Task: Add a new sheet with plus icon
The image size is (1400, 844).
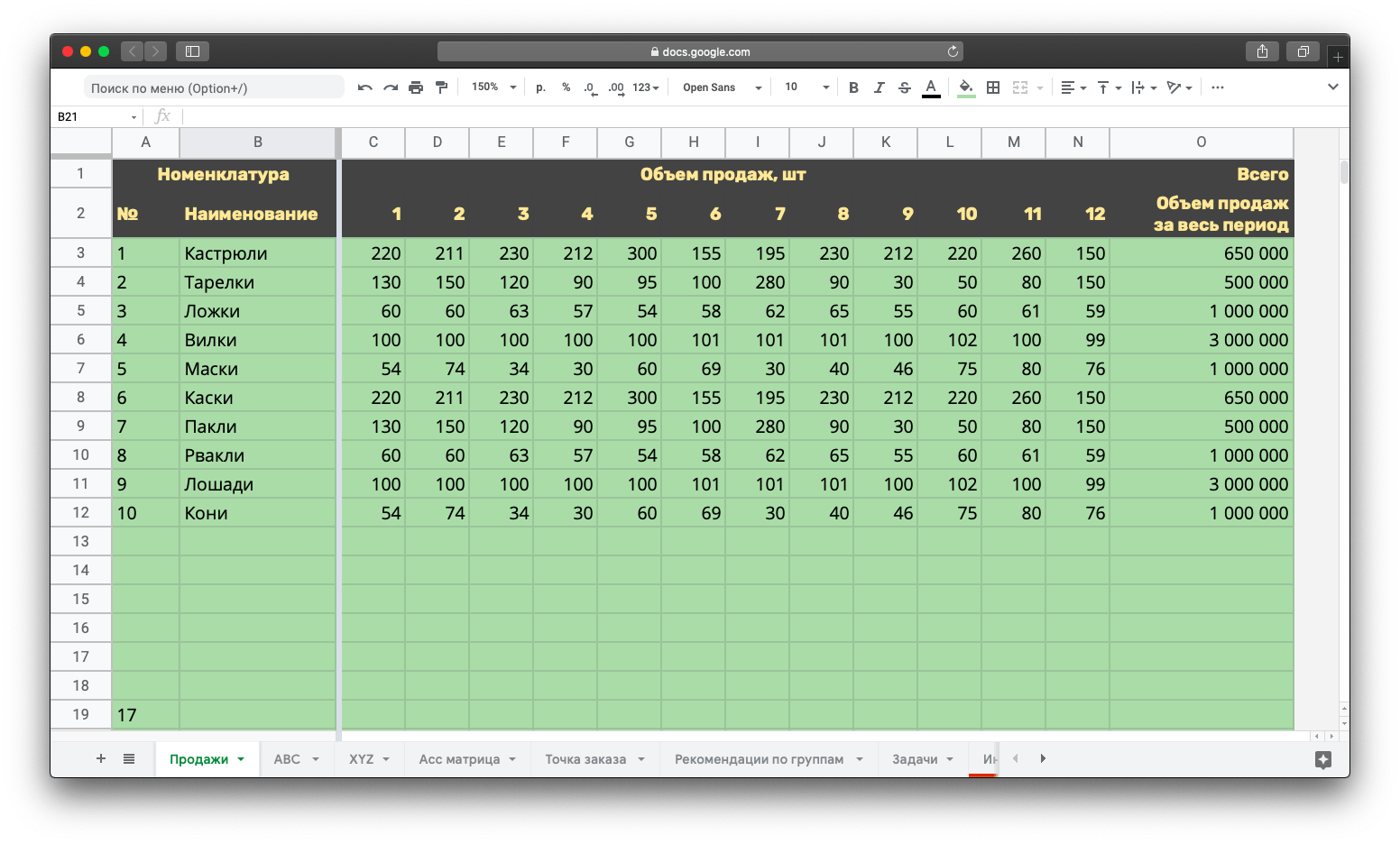Action: pos(101,758)
